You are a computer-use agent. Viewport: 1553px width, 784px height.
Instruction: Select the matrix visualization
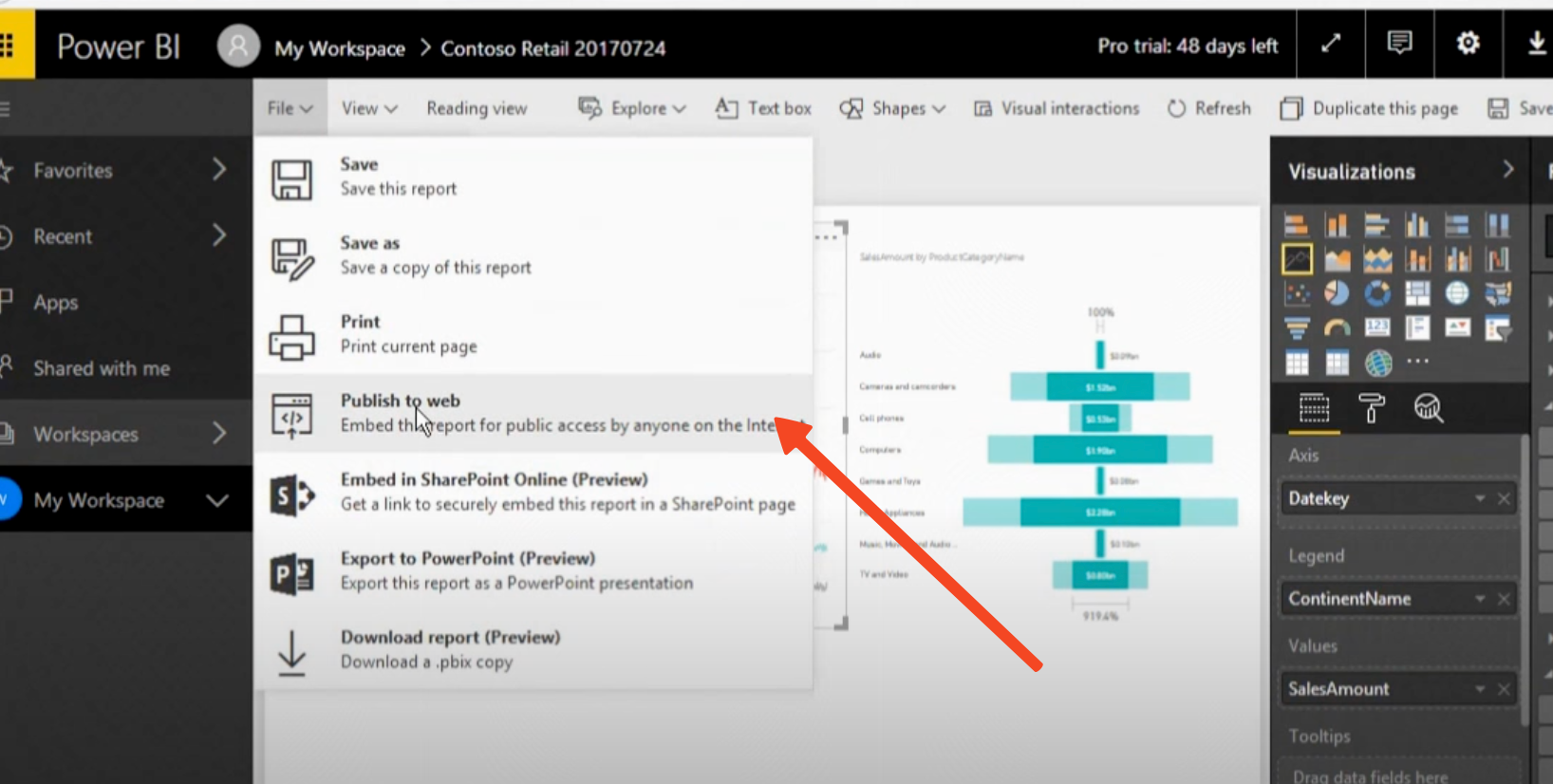coord(1337,363)
